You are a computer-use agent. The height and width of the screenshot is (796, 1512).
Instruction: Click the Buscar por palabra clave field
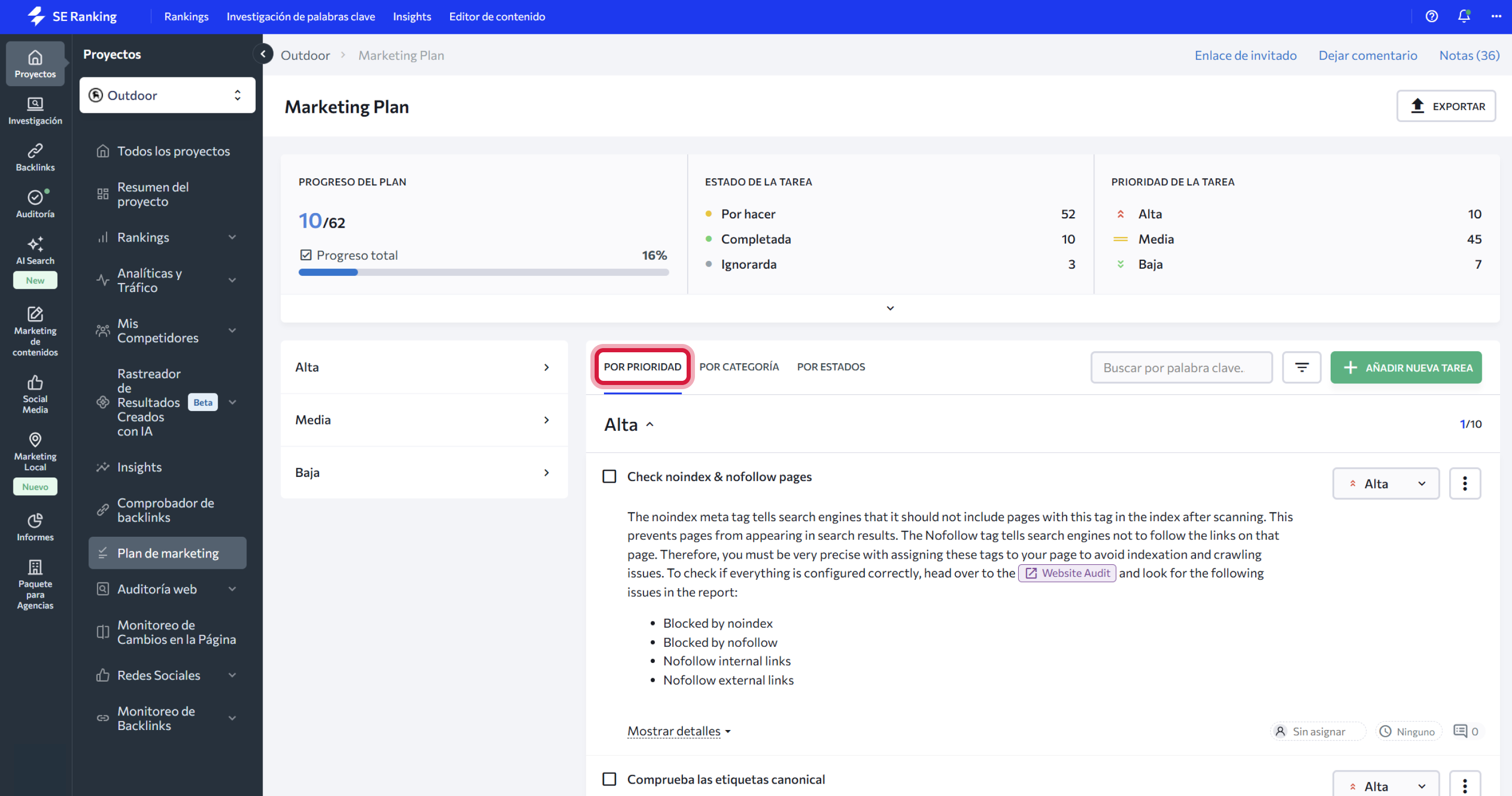1181,367
